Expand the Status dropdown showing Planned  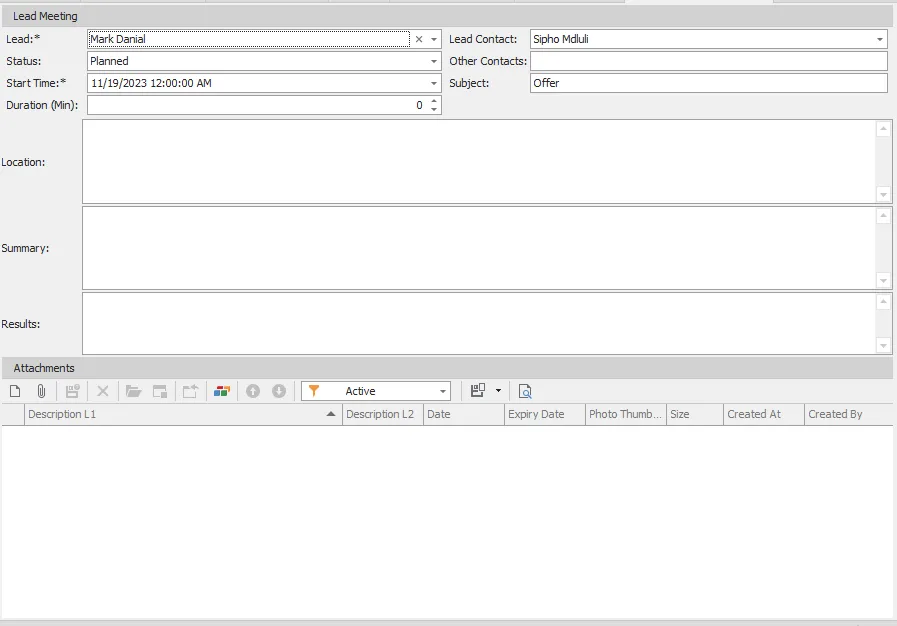(434, 61)
